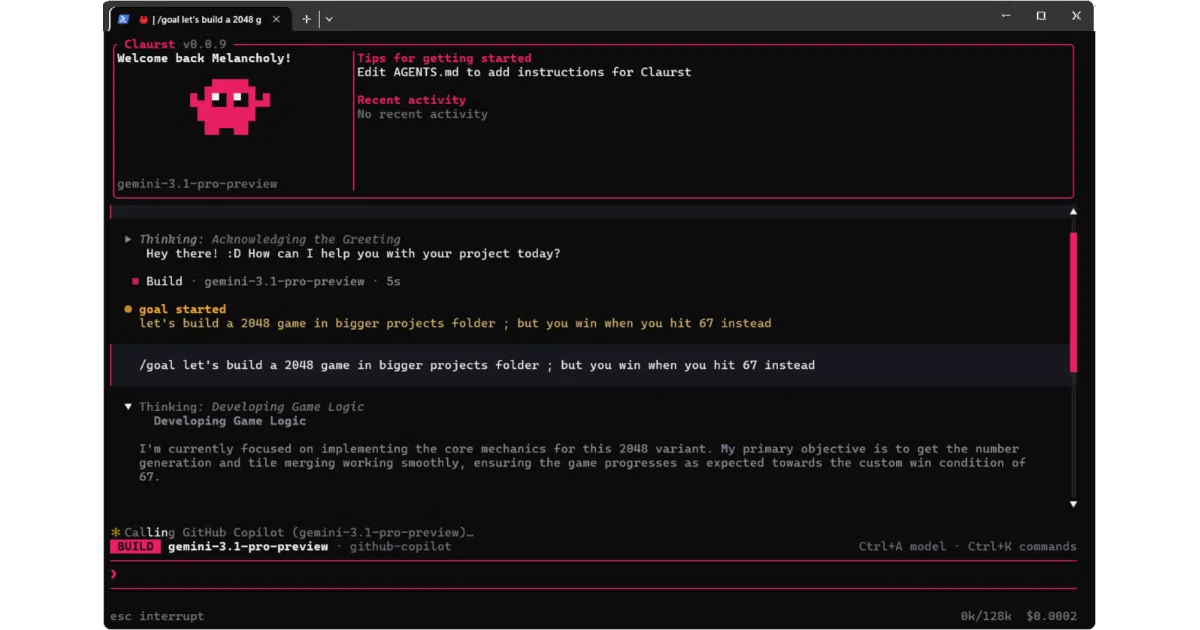Open the terminal profile dropdown chevron
The image size is (1200, 630).
click(329, 18)
